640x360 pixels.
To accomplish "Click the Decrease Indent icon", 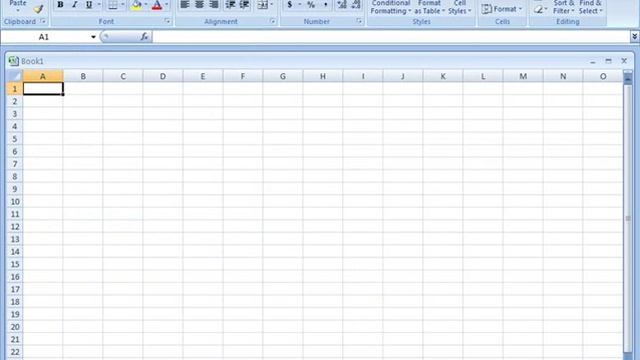I will tap(230, 5).
